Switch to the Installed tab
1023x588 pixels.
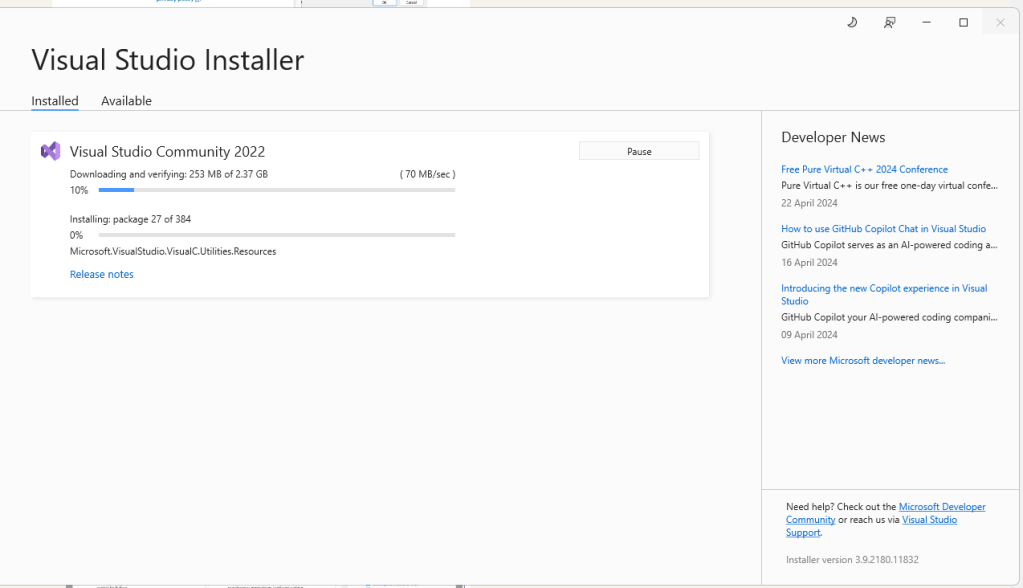point(55,101)
